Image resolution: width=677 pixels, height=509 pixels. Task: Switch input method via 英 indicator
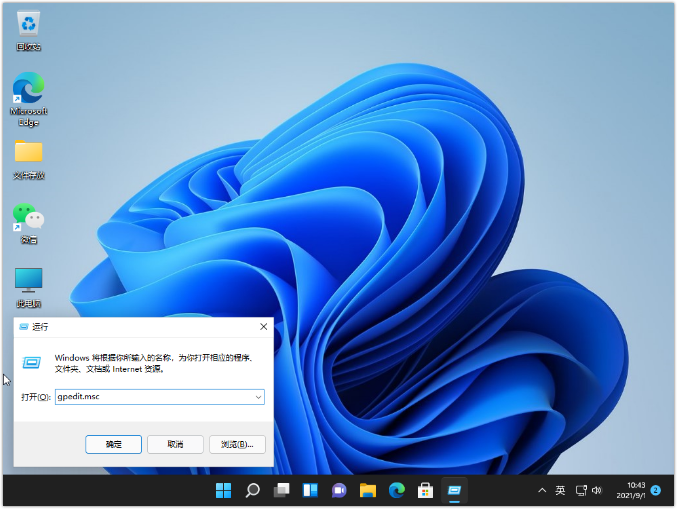(x=560, y=490)
